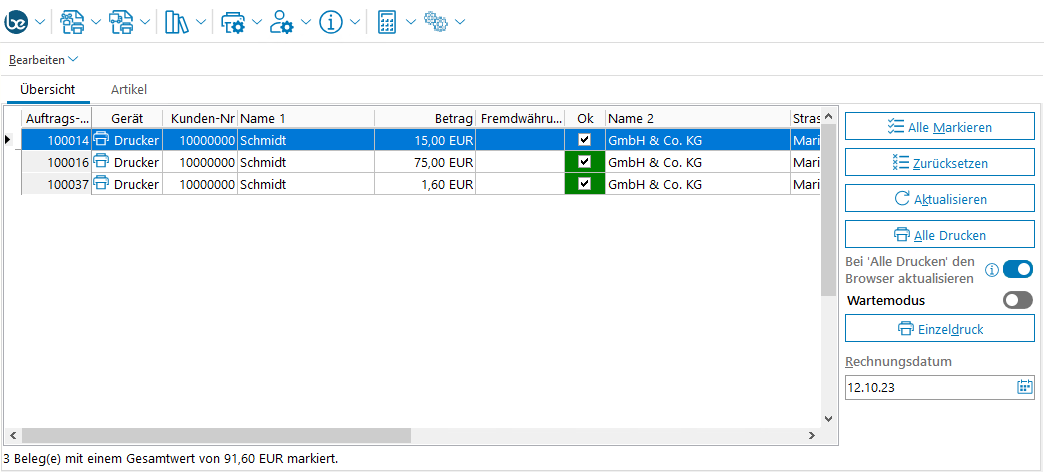Screen dimensions: 1044x473
Task: Open dropdown arrow next to calculator icon
Action: click(x=410, y=22)
